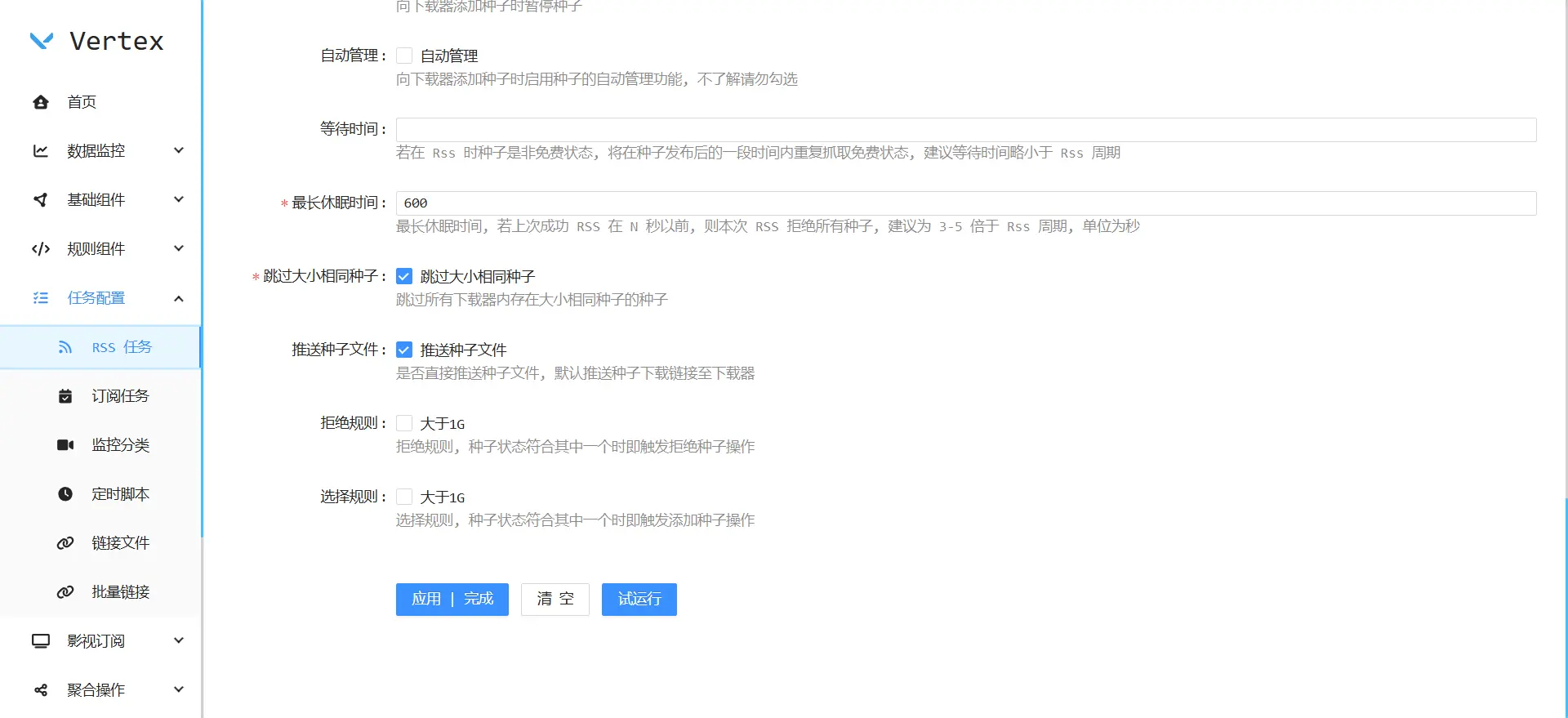
Task: Uncheck 跳过大小相同种子 checkbox
Action: click(404, 276)
